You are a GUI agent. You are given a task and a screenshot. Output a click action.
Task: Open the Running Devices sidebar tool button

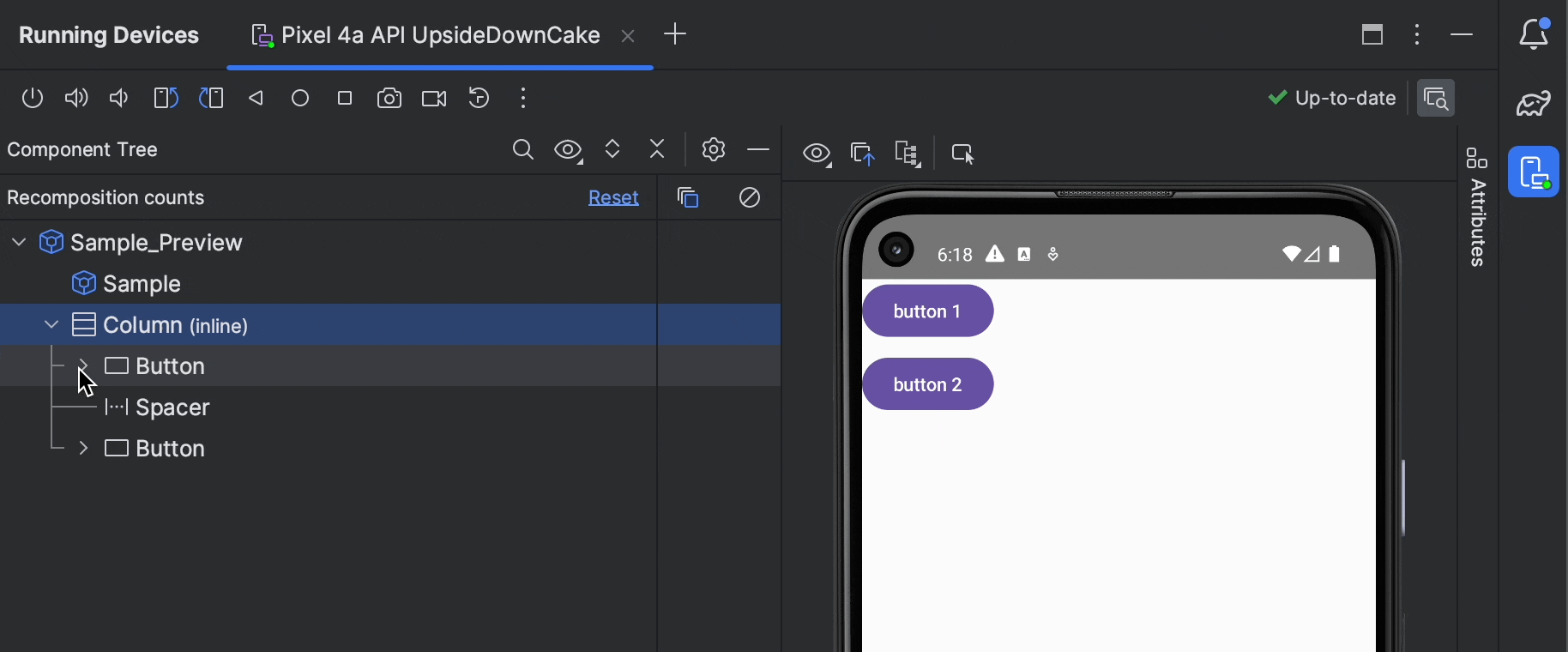coord(1534,172)
